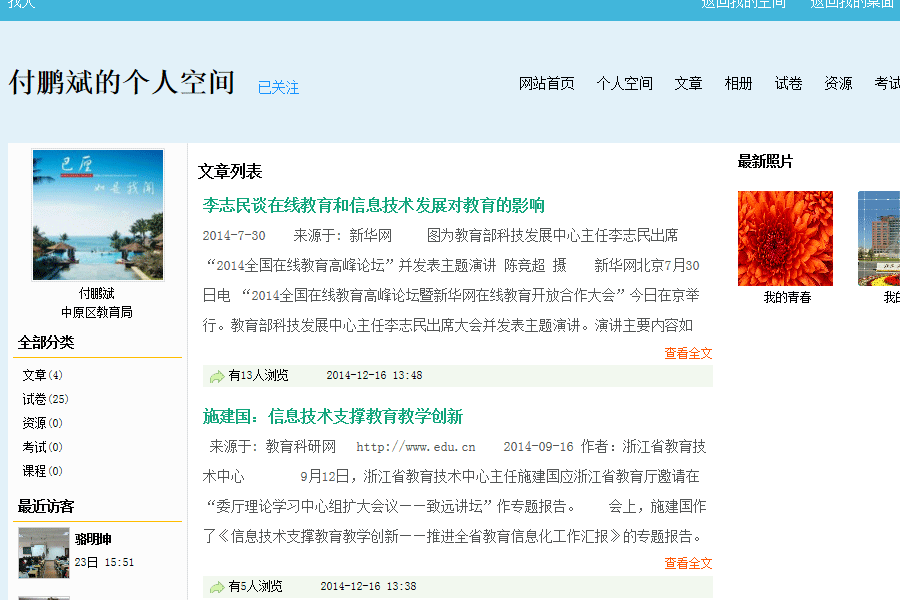Click 查看全文 for the 李志民 article
This screenshot has width=900, height=600.
688,354
